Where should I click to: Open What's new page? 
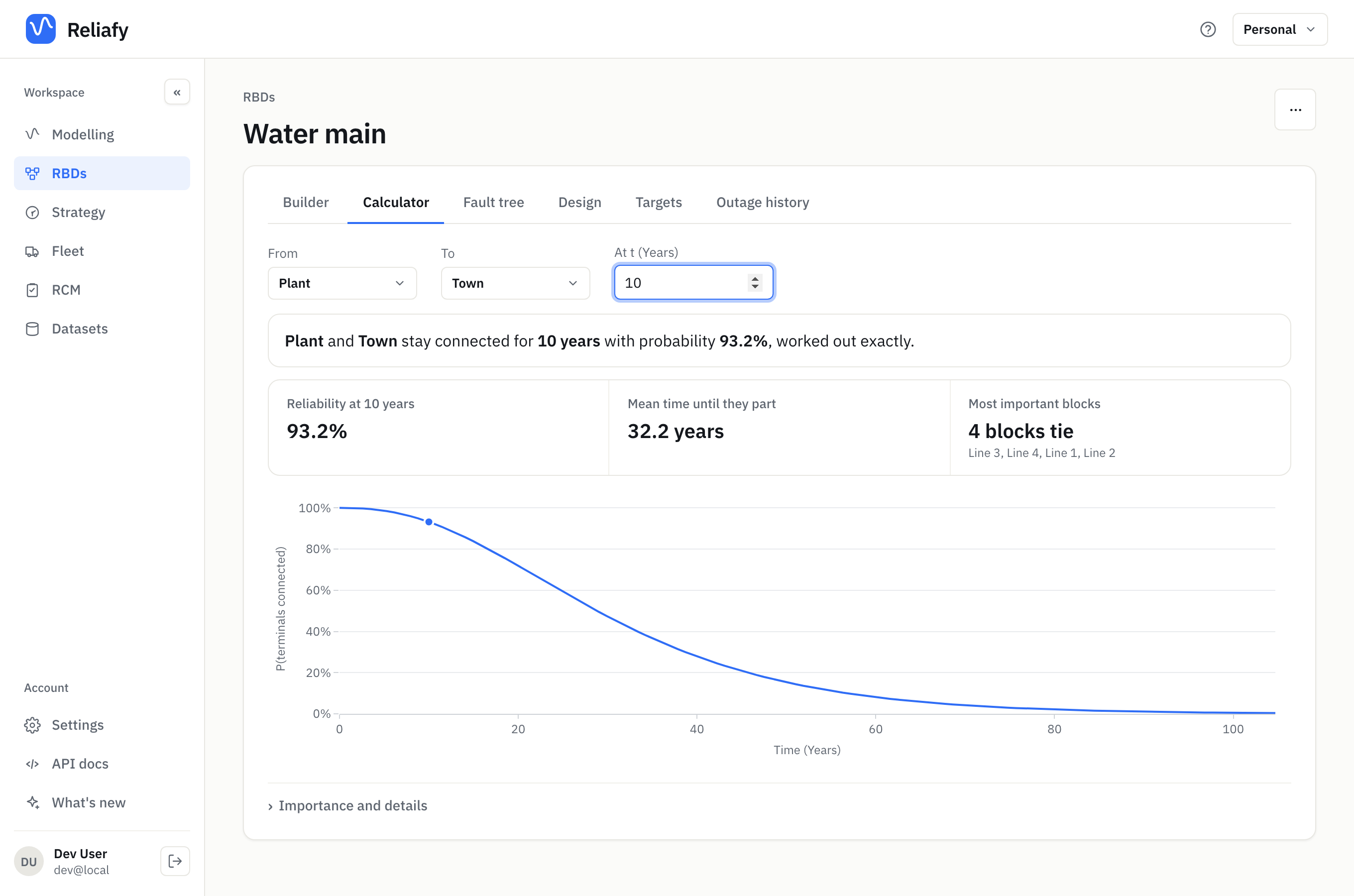(102, 803)
